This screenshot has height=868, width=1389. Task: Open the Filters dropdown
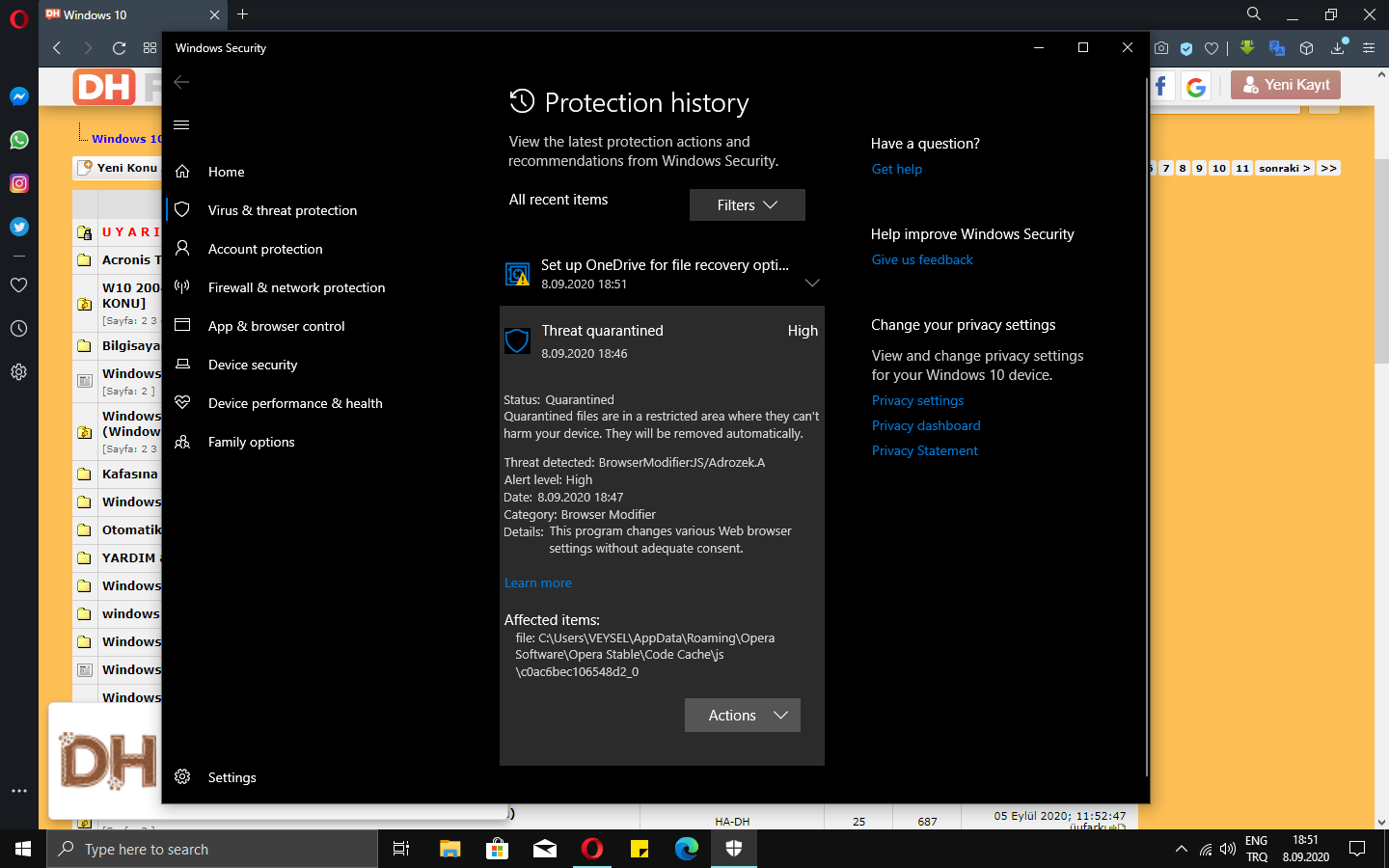(748, 204)
